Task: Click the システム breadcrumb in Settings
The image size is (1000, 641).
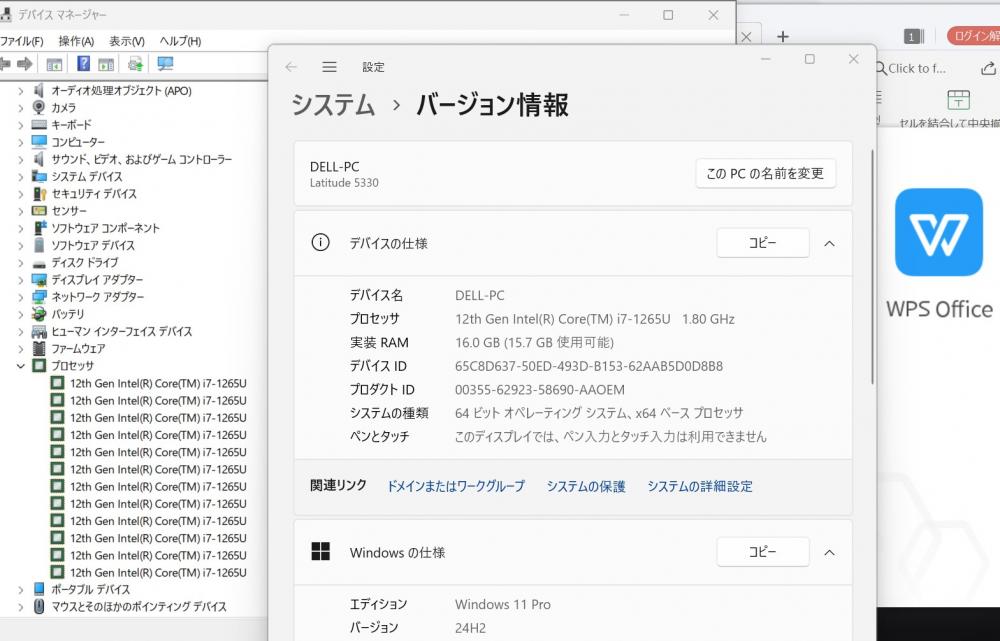Action: (333, 105)
